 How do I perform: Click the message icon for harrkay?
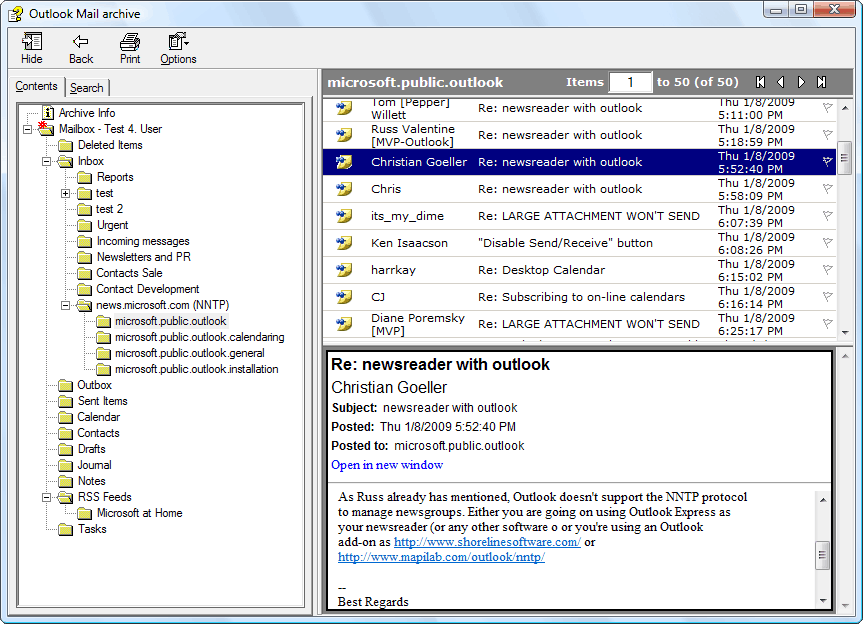344,270
